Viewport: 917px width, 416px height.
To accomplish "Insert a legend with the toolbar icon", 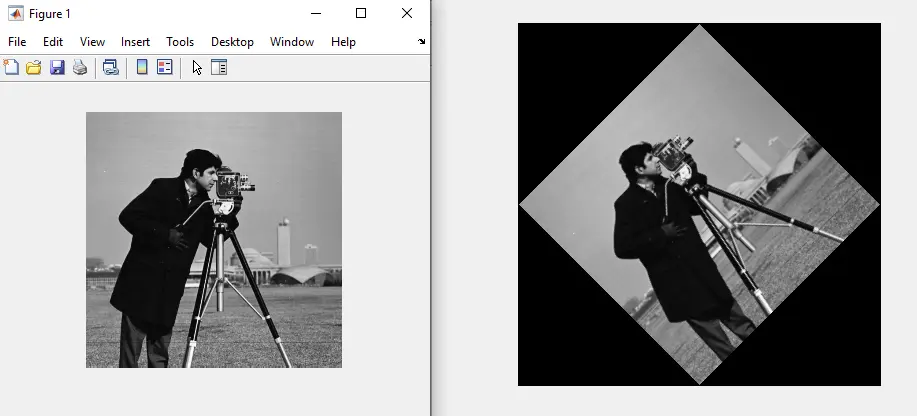I will 165,67.
